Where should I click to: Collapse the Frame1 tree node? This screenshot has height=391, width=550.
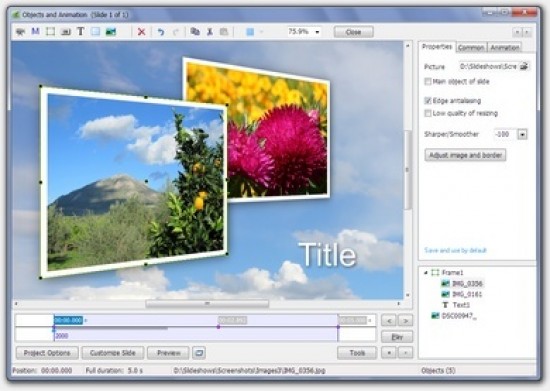tap(426, 272)
